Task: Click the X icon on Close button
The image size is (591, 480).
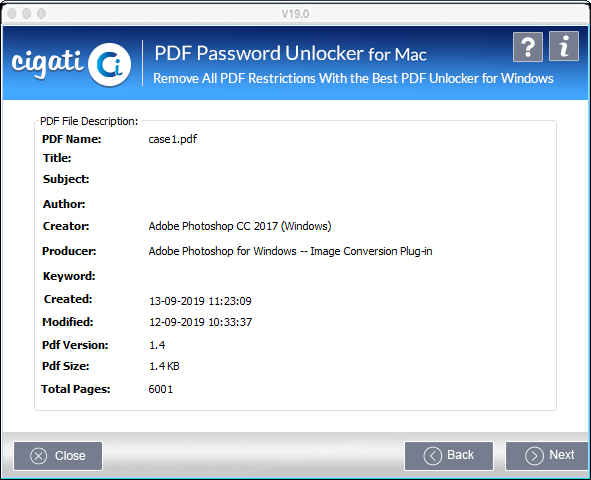Action: (x=38, y=456)
